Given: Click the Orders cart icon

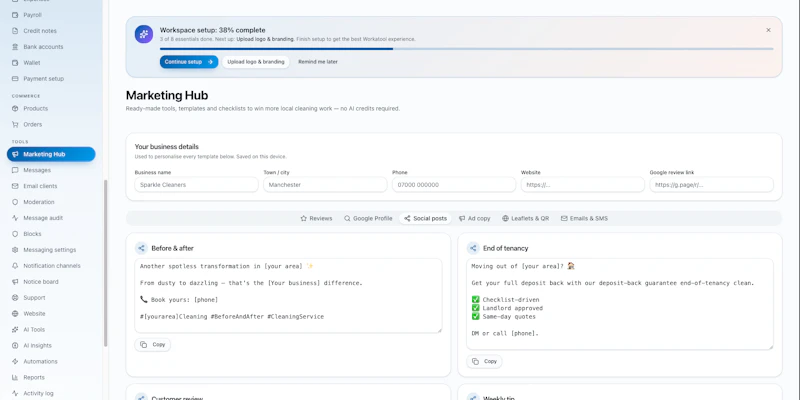Looking at the screenshot, I should pyautogui.click(x=15, y=124).
